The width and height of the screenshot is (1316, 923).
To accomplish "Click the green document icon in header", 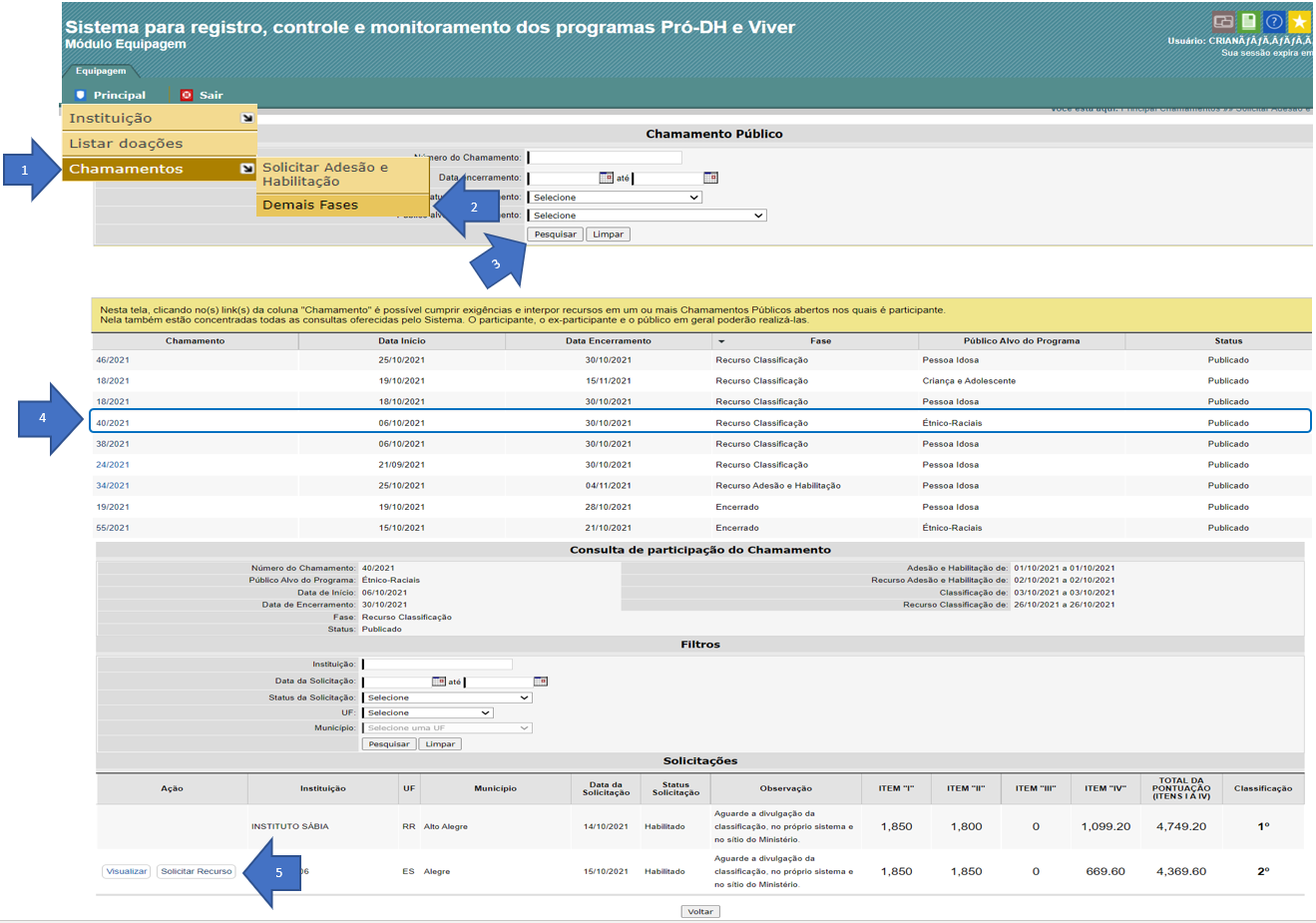I will 1248,21.
